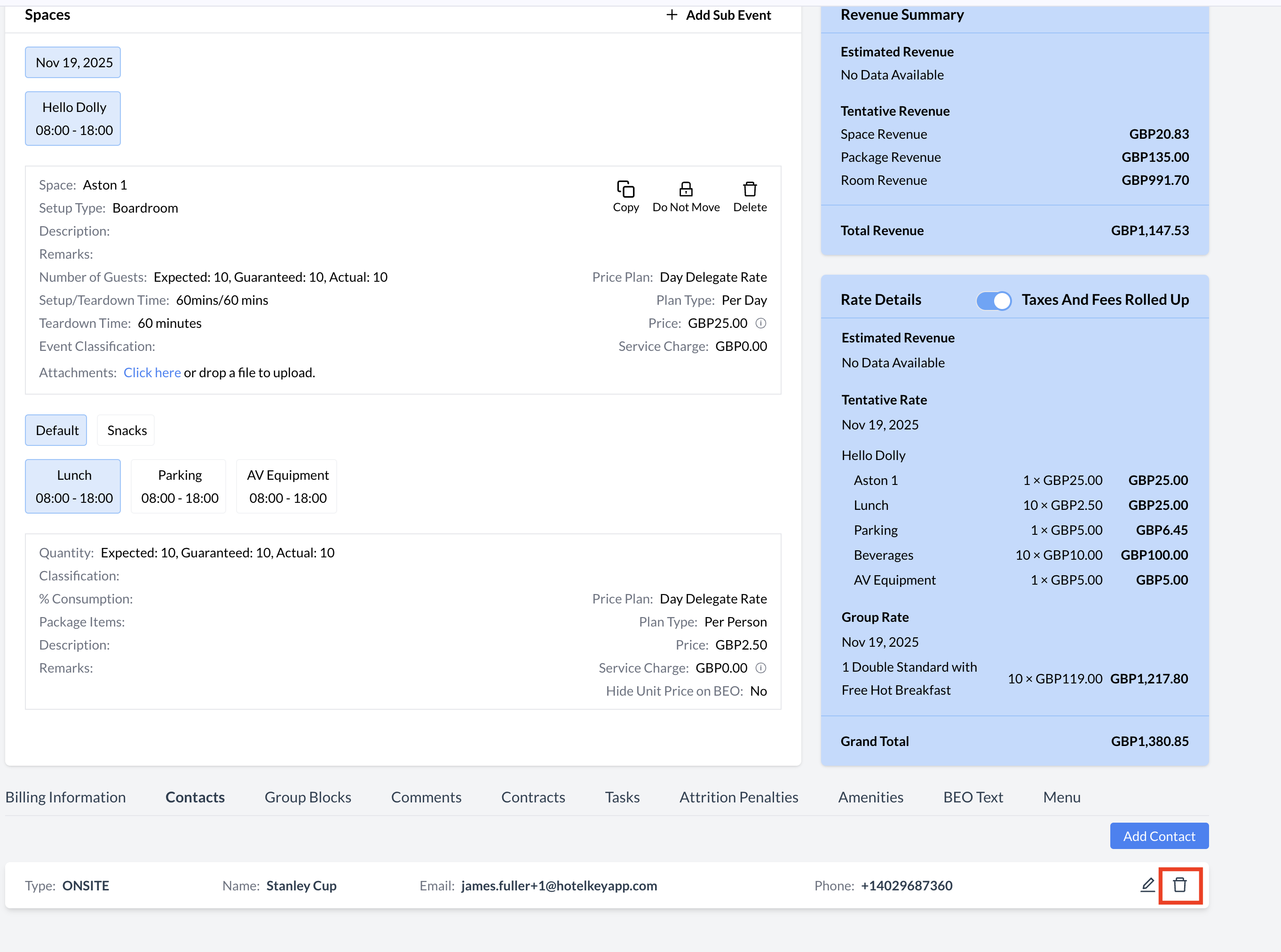
Task: Select the AV Equipment package item
Action: click(x=287, y=486)
